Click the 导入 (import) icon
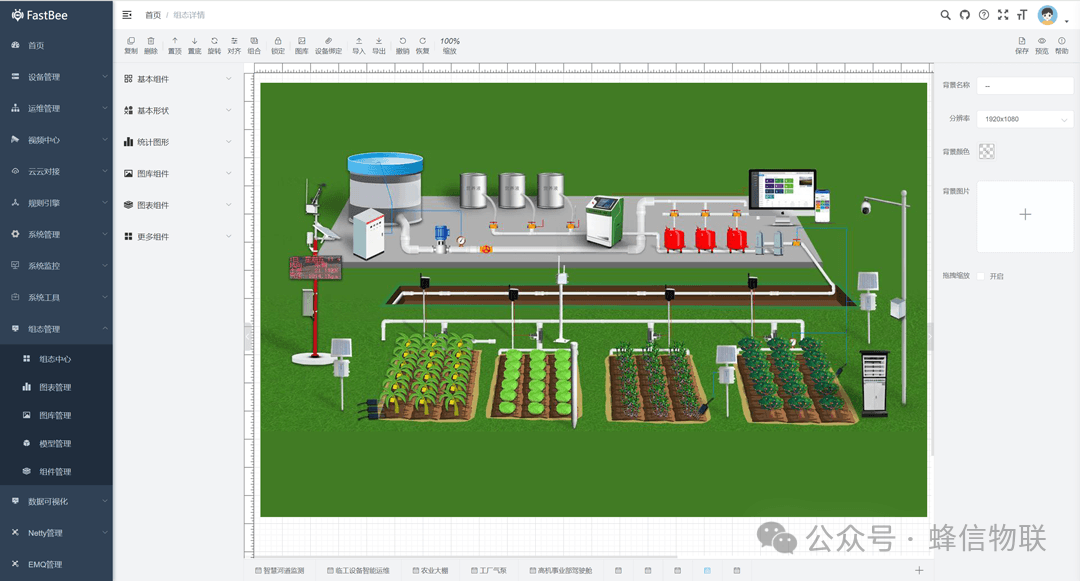 359,45
